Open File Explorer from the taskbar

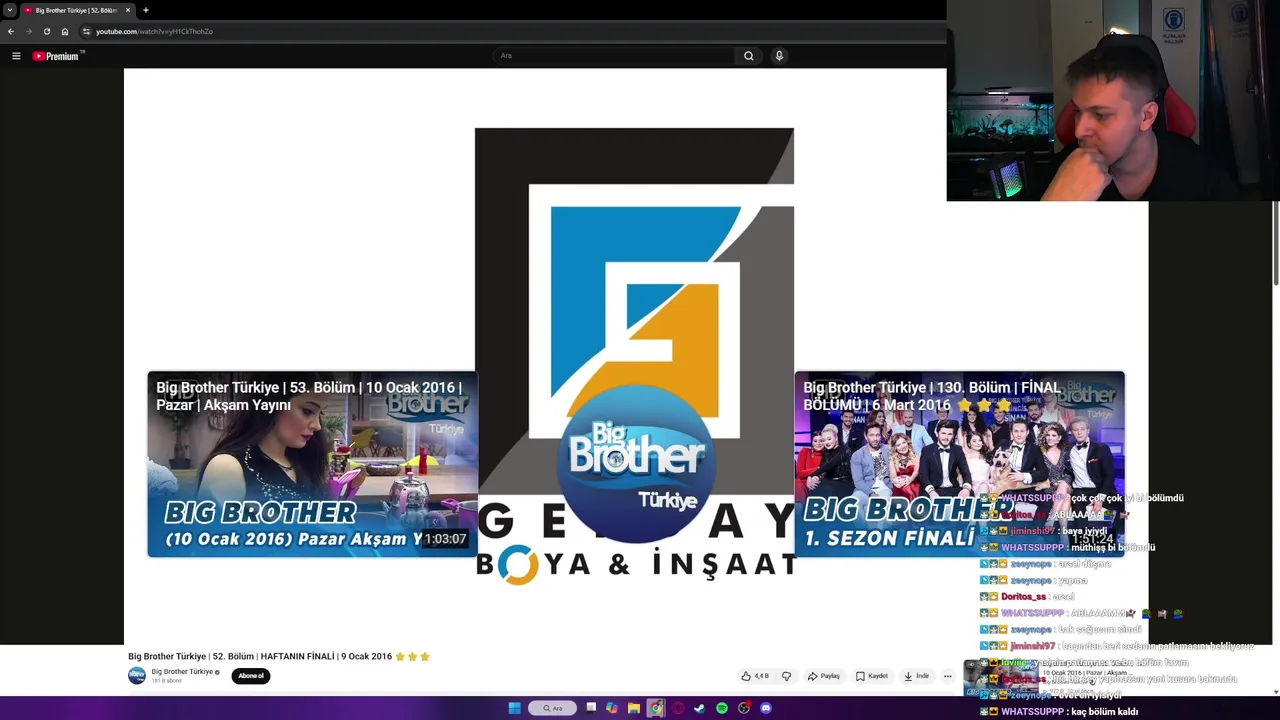(634, 708)
